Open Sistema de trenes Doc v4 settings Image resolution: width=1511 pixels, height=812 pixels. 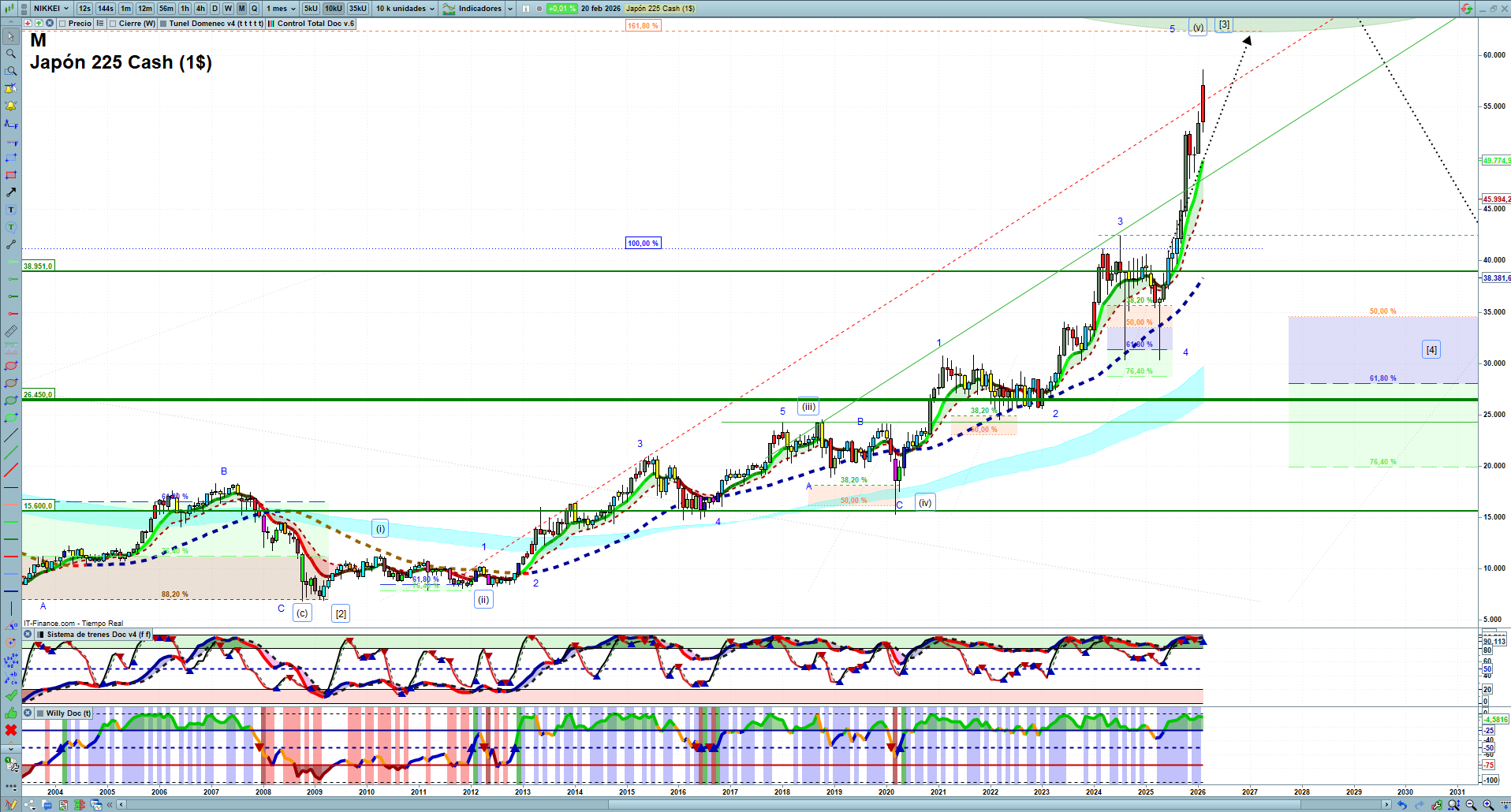(x=94, y=635)
